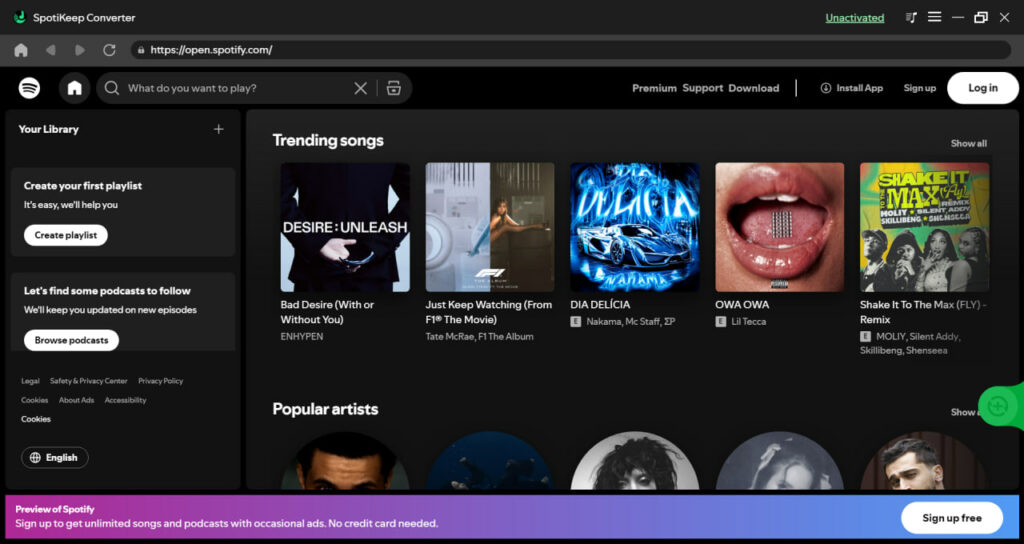Click the globe icon in the English button

click(x=35, y=457)
